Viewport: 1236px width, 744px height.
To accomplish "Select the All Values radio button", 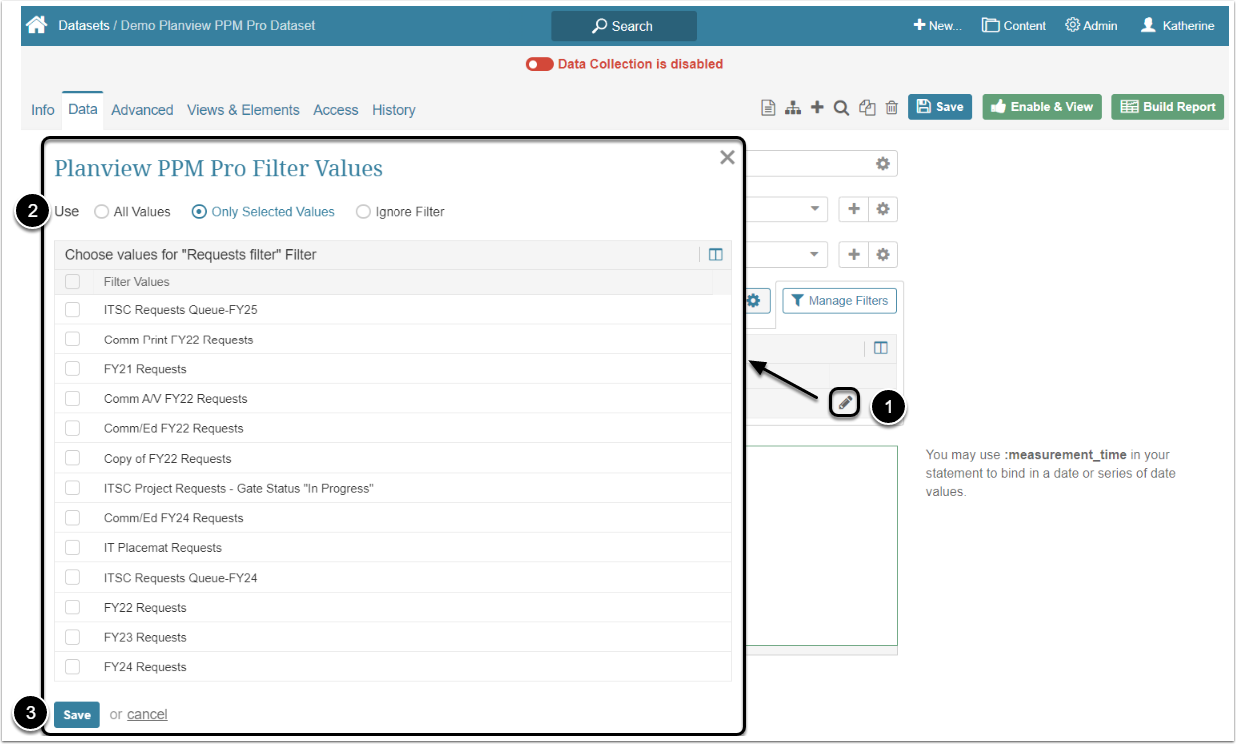I will (x=102, y=212).
